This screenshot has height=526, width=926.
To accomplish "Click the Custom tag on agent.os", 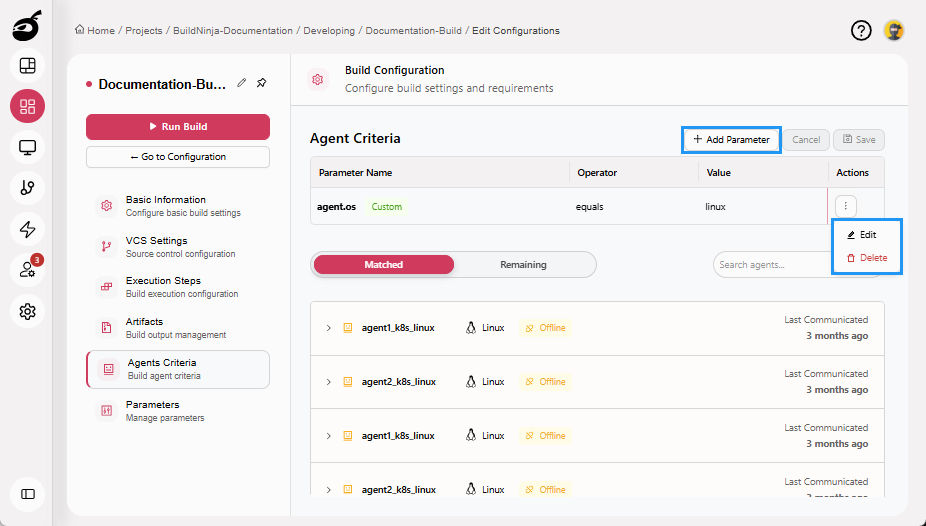I will 386,207.
